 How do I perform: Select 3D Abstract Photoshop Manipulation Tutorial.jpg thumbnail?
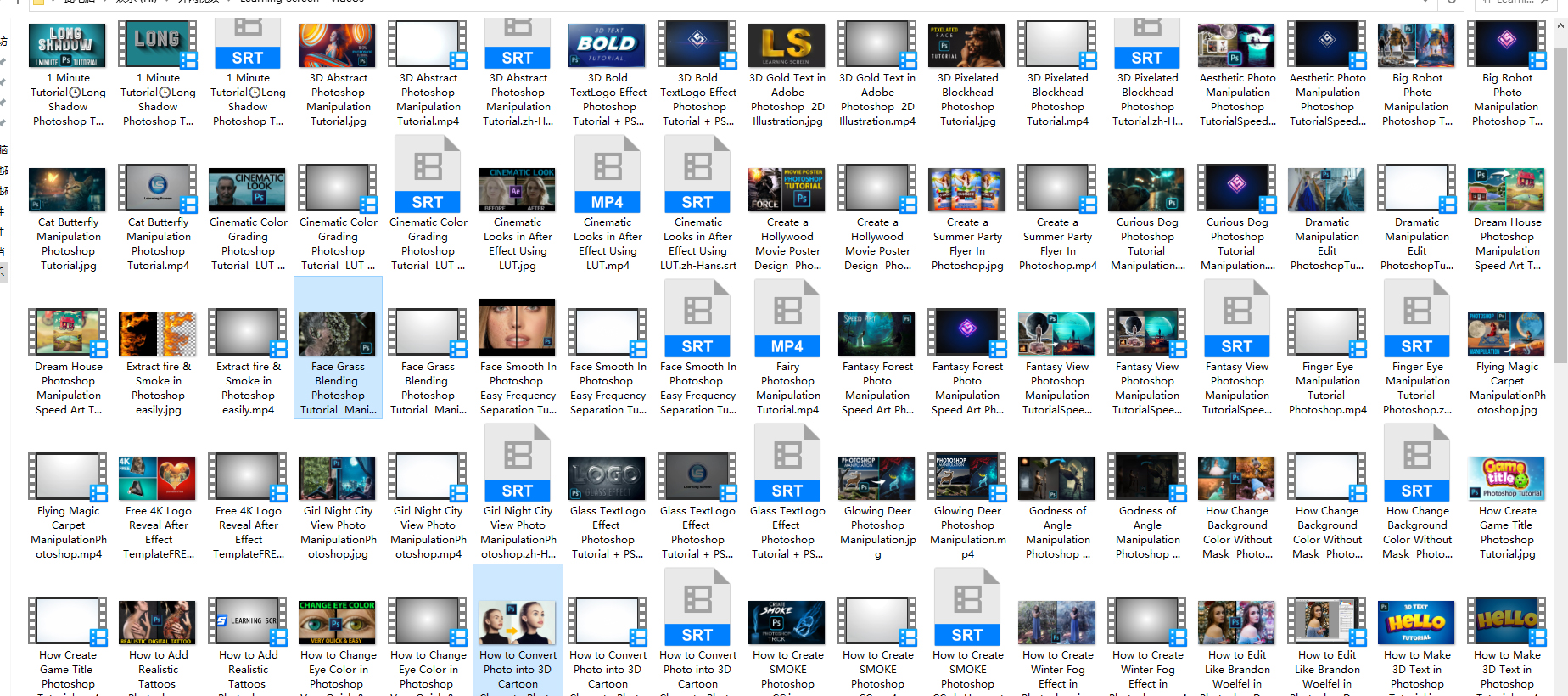(338, 45)
